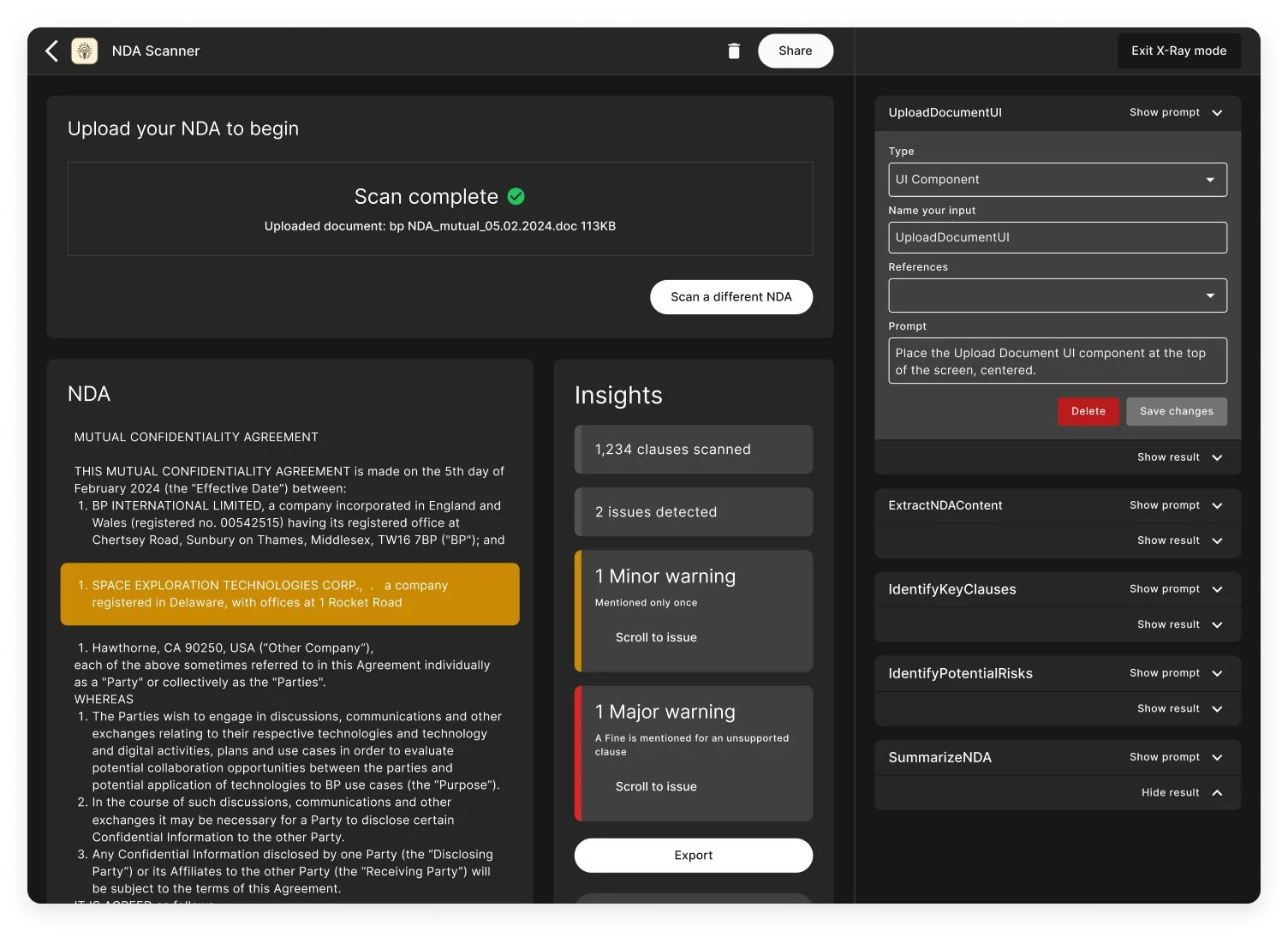This screenshot has height=937, width=1288.
Task: Click the green scan complete checkmark
Action: click(516, 196)
